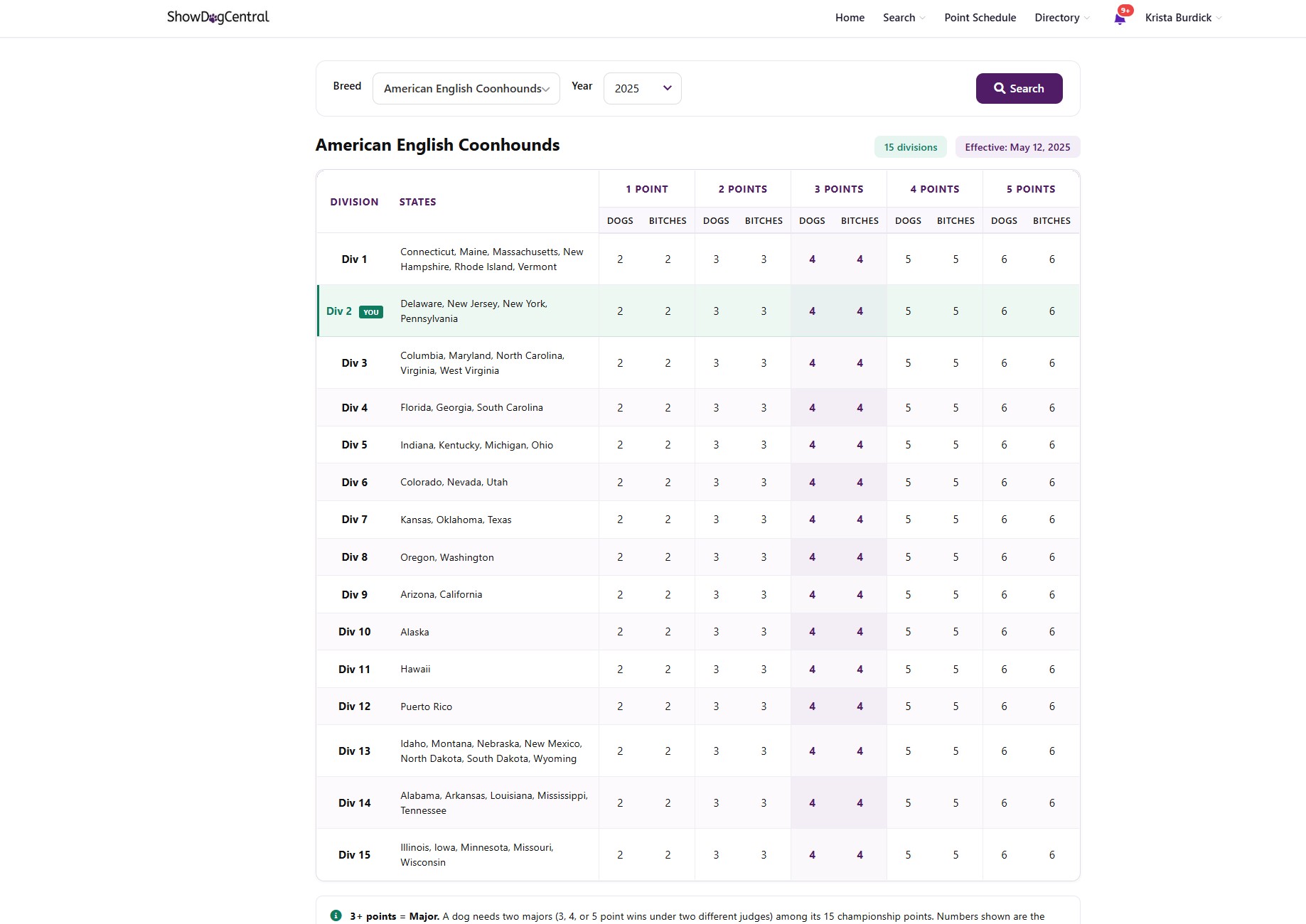This screenshot has height=924, width=1306.
Task: Click the 15 divisions badge
Action: tap(910, 146)
